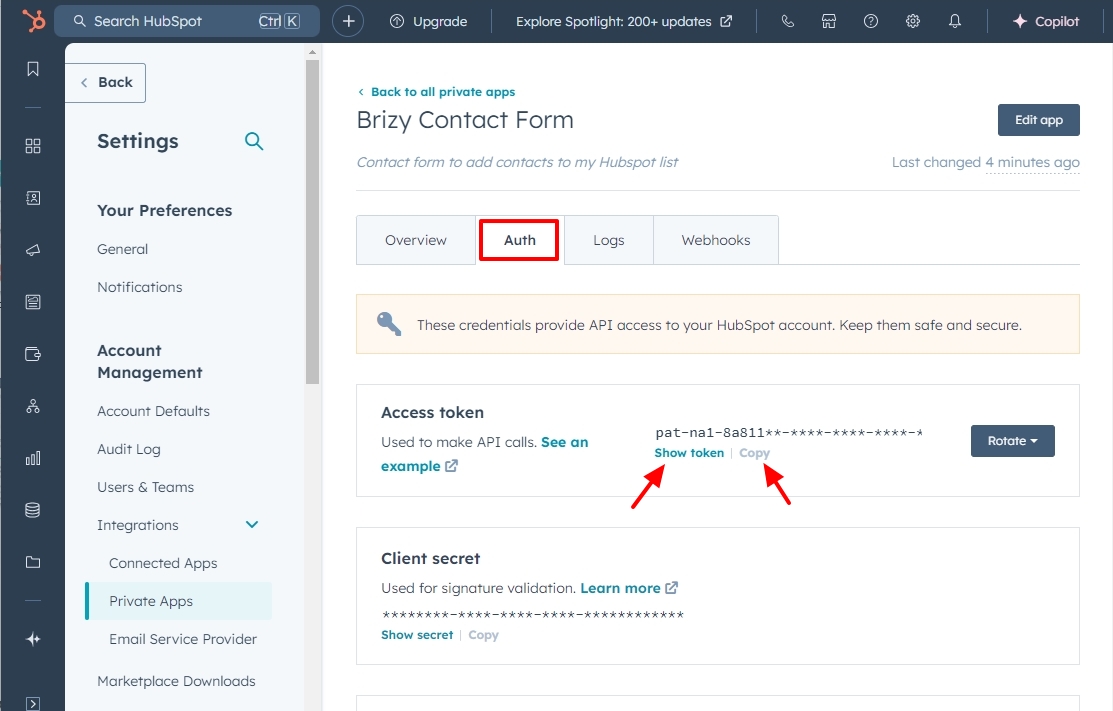Click Edit app button

tap(1038, 120)
